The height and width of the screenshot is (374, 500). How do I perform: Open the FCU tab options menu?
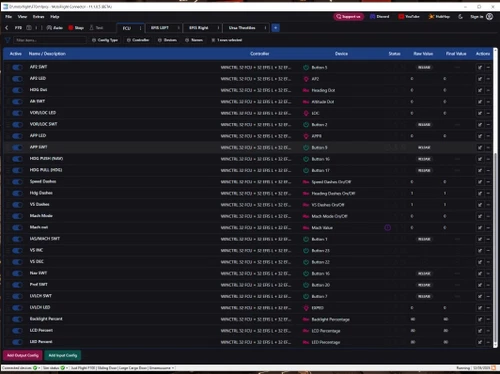point(140,28)
